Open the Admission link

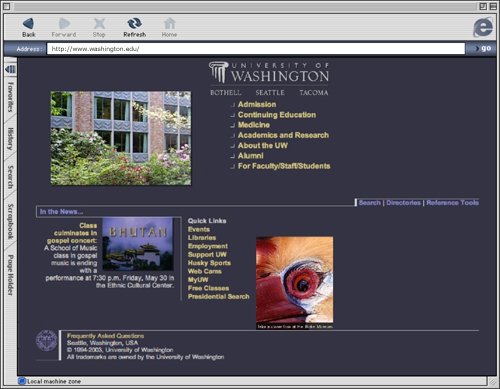tap(257, 104)
